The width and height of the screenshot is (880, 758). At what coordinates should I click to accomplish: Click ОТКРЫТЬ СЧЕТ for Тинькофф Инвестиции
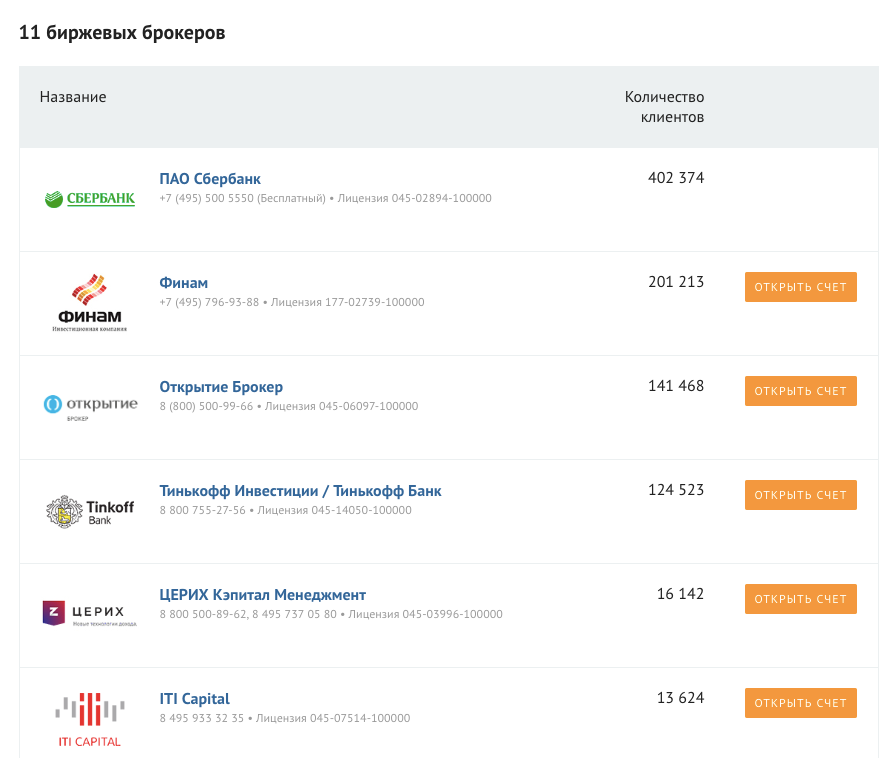tap(801, 495)
